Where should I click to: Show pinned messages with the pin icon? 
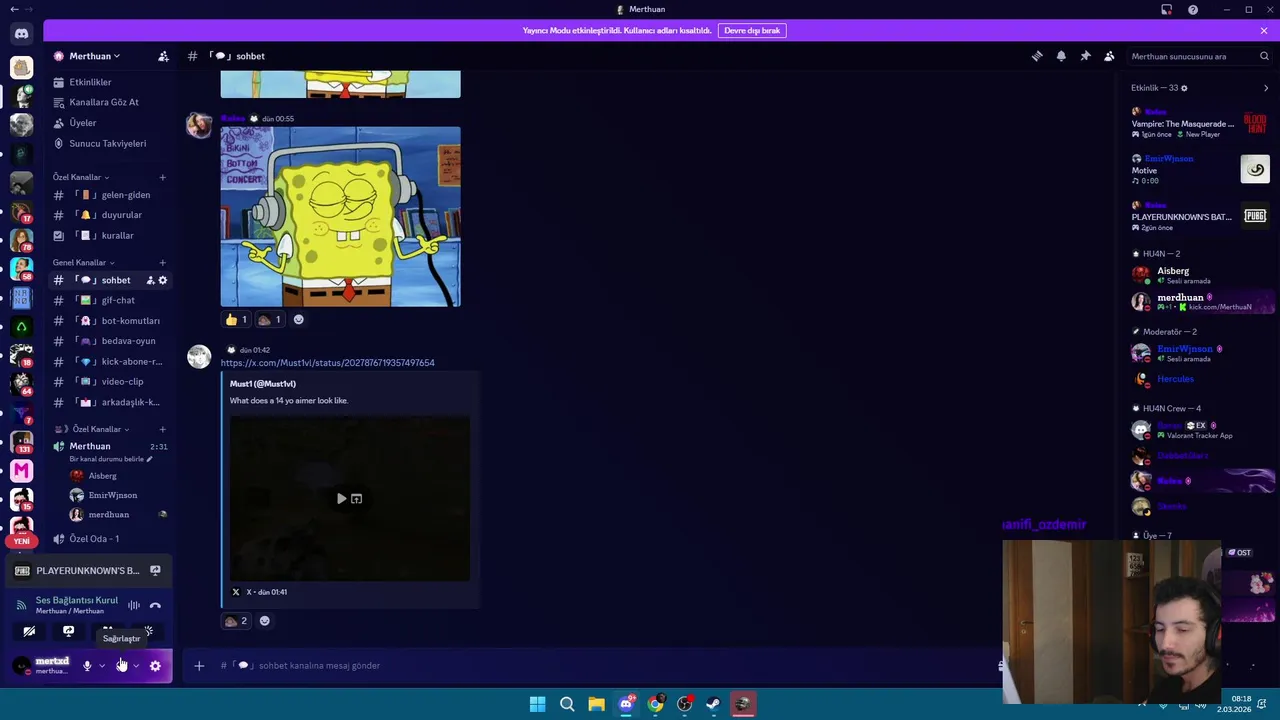point(1085,56)
